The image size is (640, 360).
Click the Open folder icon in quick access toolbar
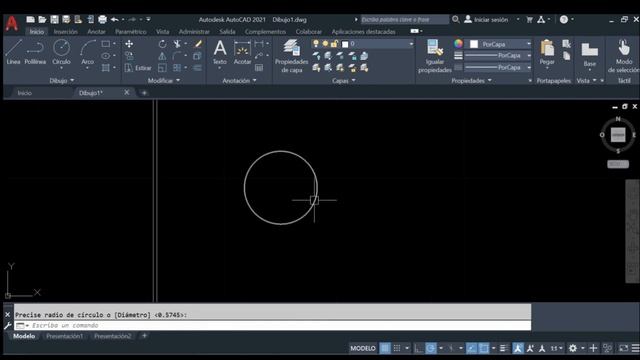(x=42, y=19)
